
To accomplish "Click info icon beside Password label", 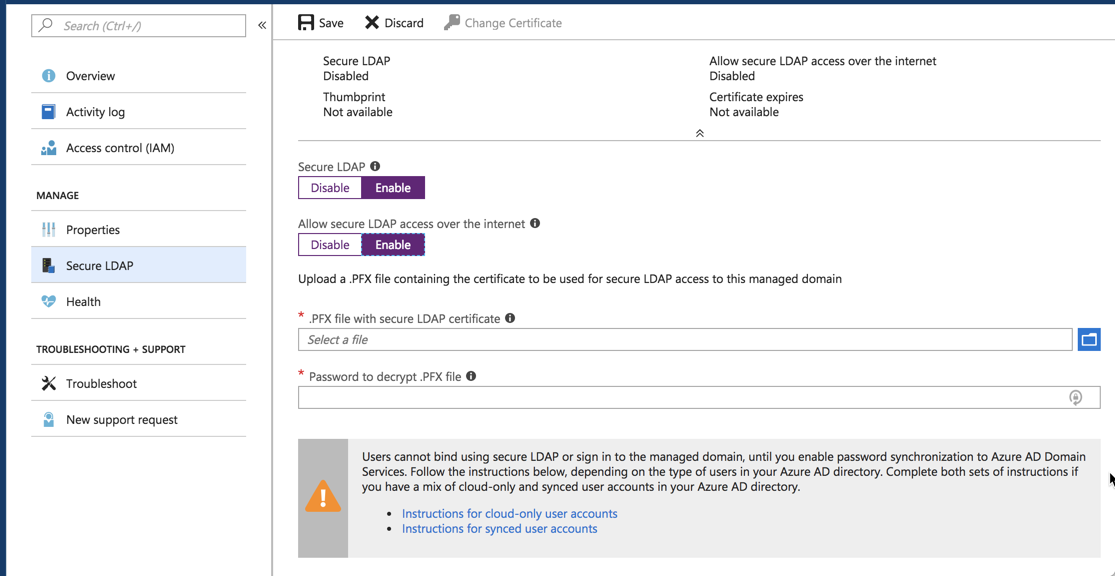I will point(471,376).
